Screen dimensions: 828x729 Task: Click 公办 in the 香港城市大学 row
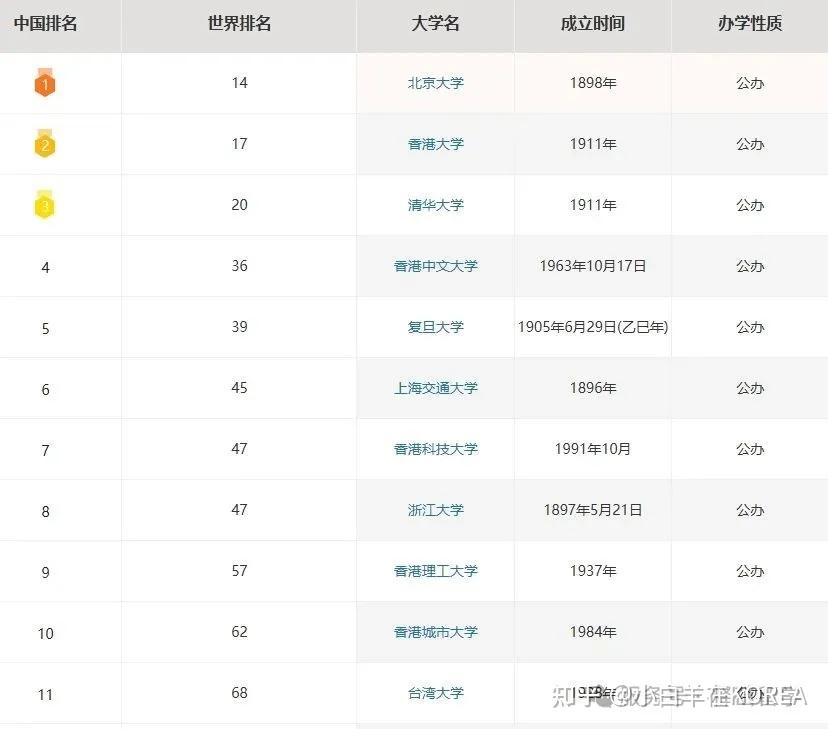pyautogui.click(x=750, y=632)
